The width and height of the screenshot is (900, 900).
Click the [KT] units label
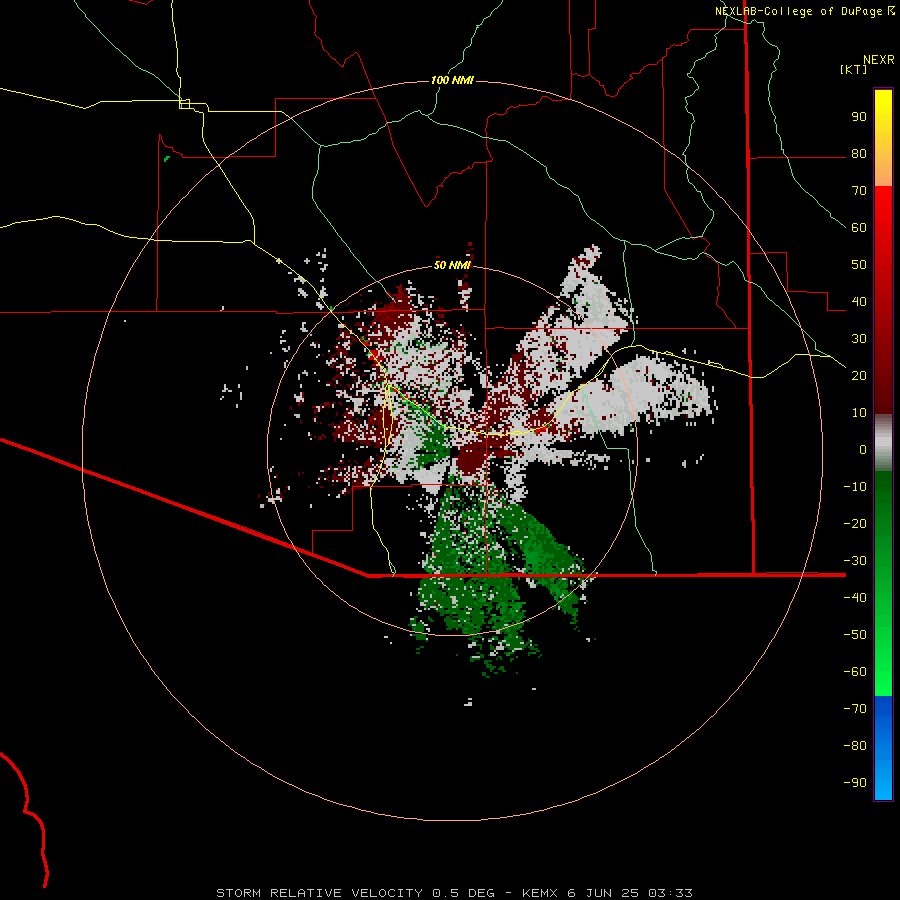pos(854,70)
